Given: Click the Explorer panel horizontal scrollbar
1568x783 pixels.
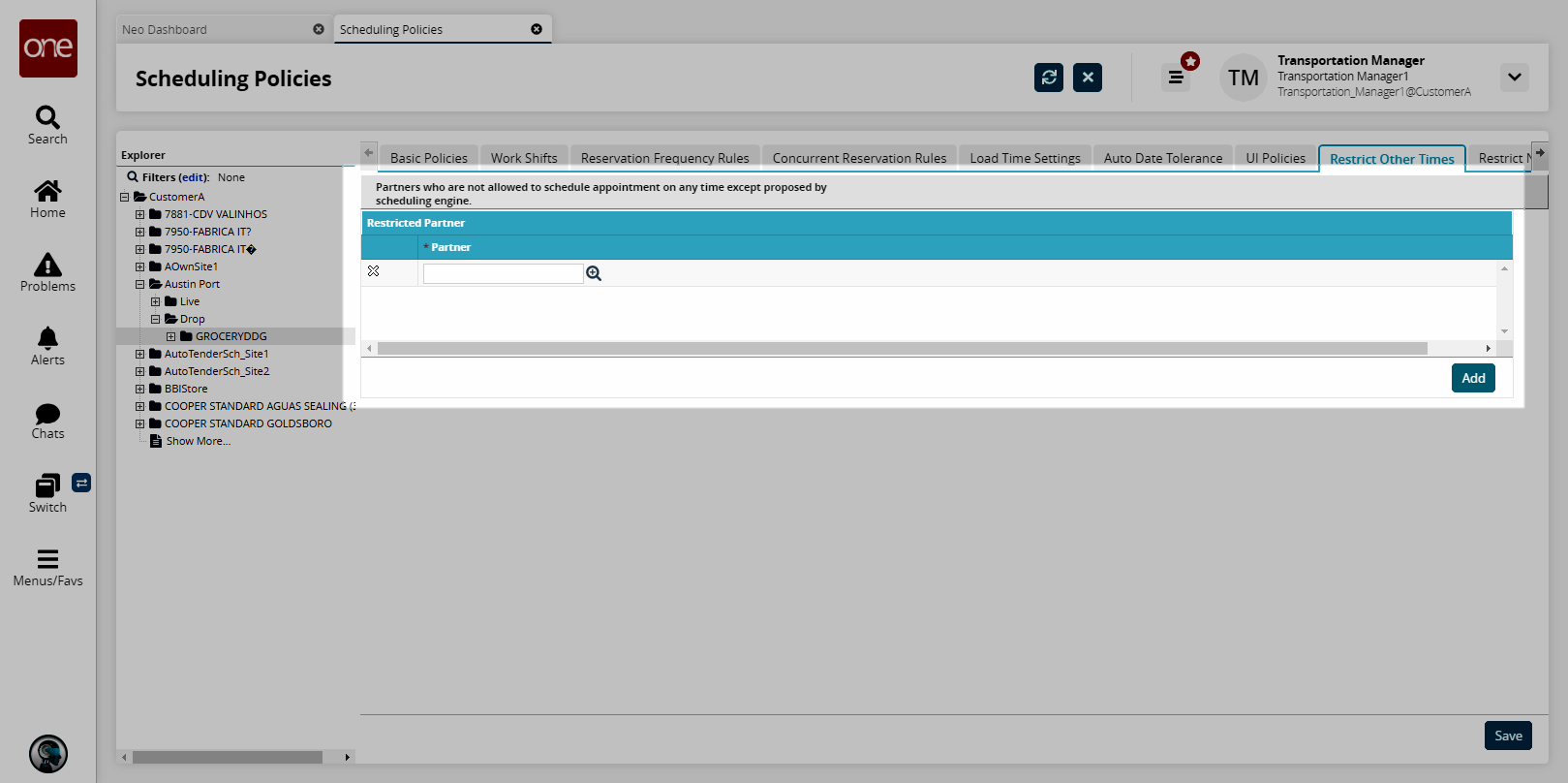Looking at the screenshot, I should 228,757.
